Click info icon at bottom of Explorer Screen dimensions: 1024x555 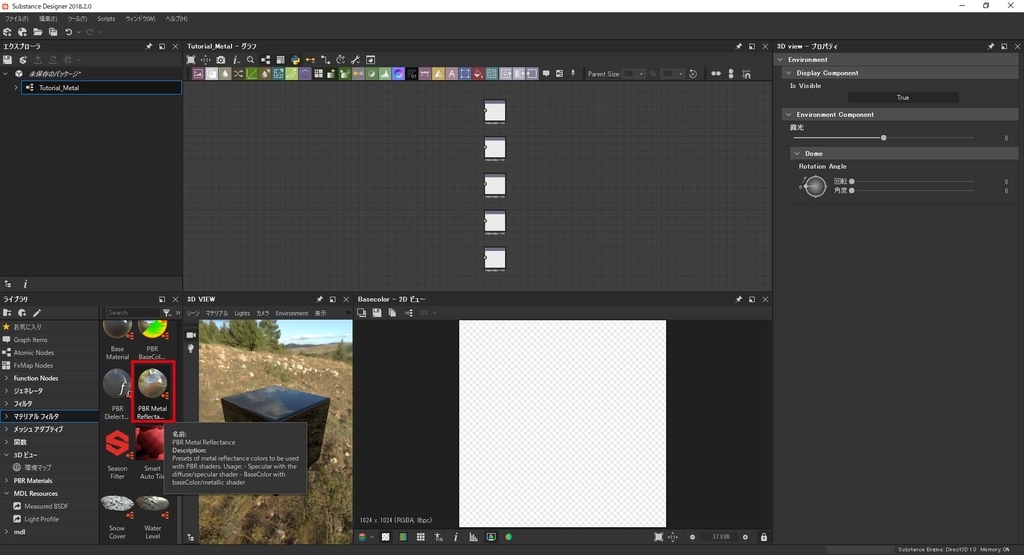(25, 284)
